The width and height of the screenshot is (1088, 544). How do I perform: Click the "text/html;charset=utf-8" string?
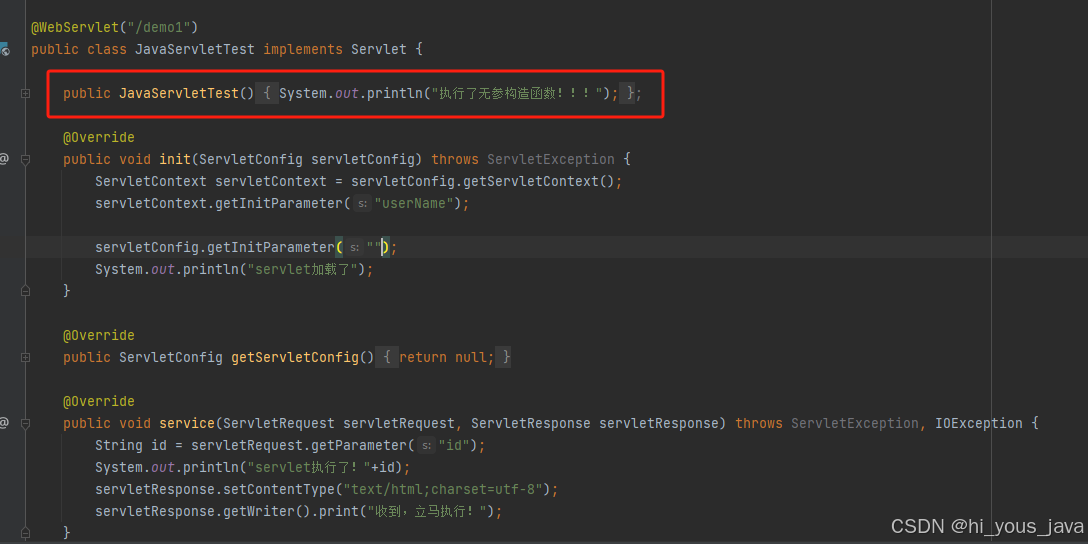pyautogui.click(x=443, y=490)
